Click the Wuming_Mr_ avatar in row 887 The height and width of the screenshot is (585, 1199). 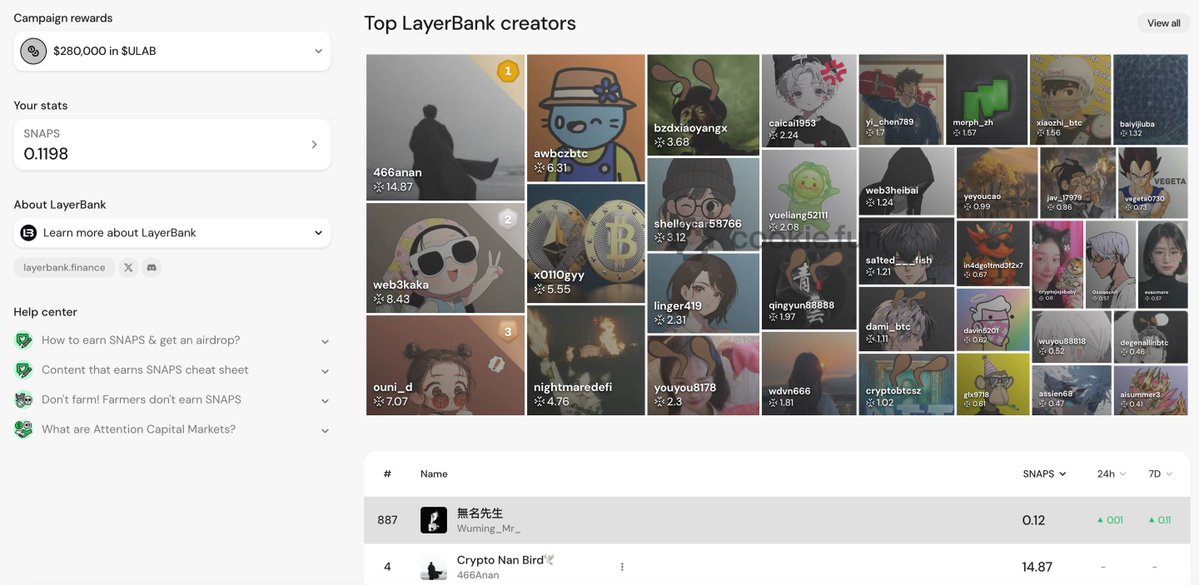[x=434, y=520]
